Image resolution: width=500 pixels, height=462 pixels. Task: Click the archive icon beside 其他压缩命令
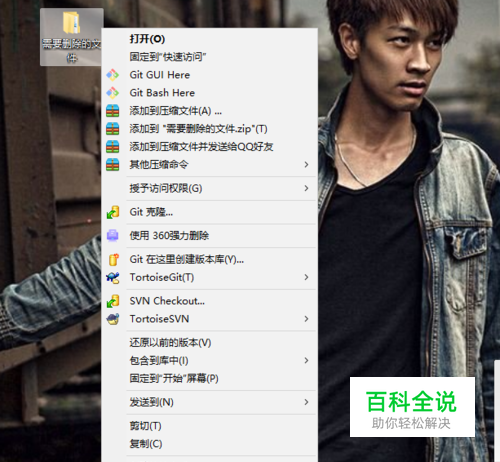point(112,165)
